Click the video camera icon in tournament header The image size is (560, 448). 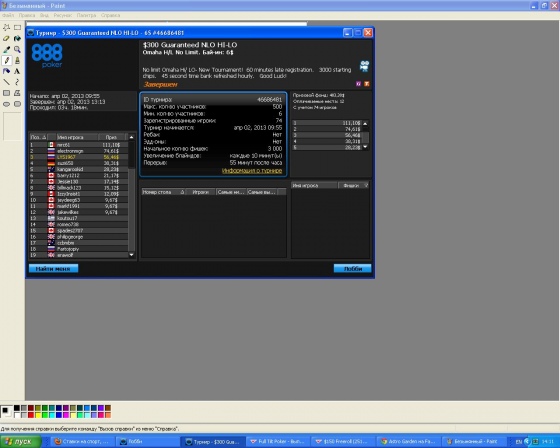(364, 66)
